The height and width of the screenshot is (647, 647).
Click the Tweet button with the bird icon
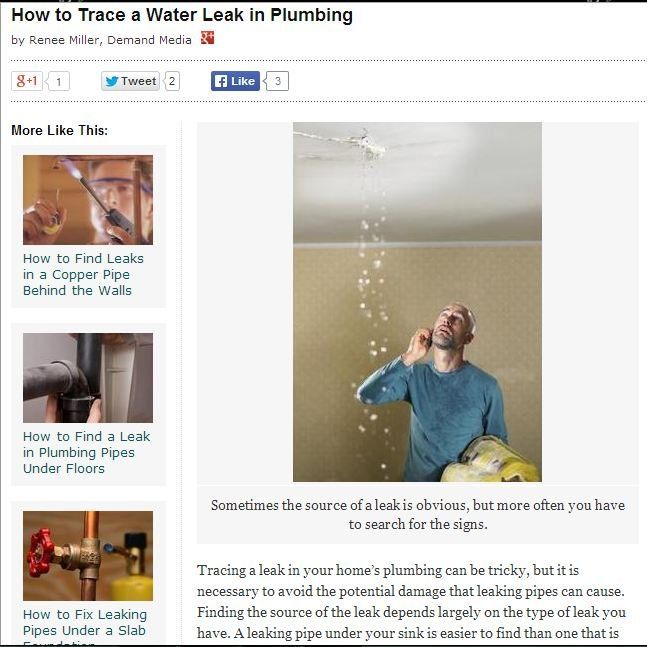tap(131, 81)
